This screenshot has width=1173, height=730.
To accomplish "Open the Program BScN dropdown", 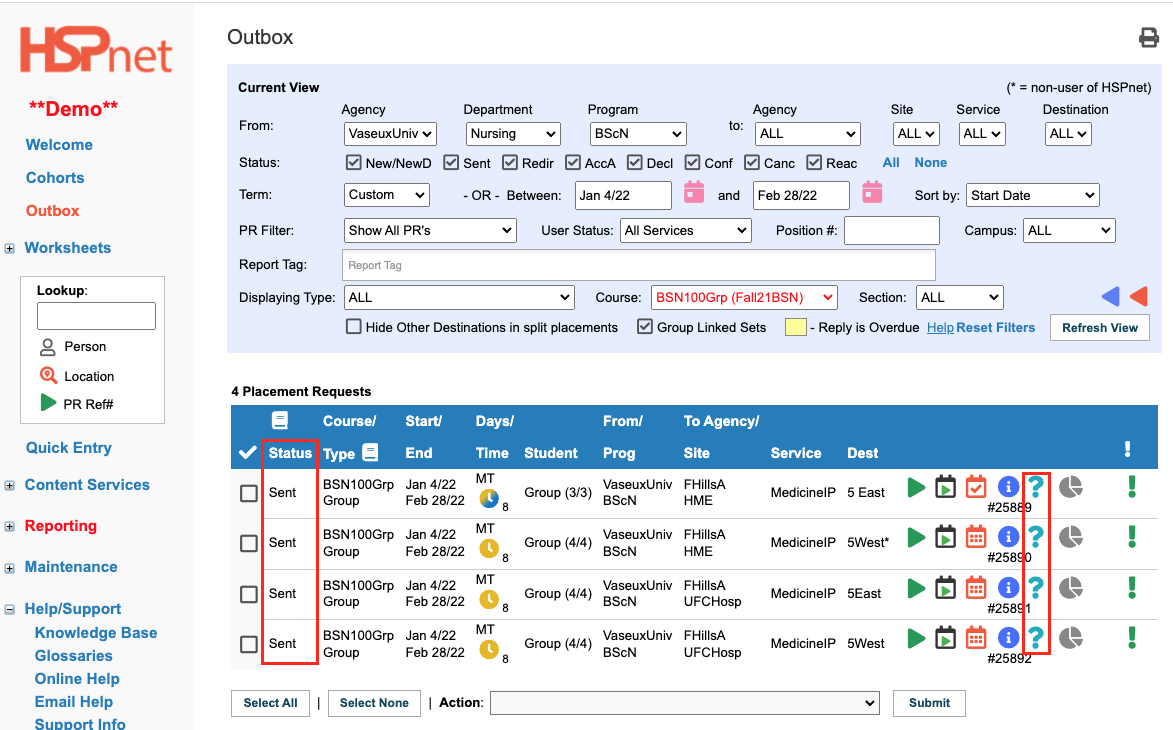I will (x=637, y=134).
